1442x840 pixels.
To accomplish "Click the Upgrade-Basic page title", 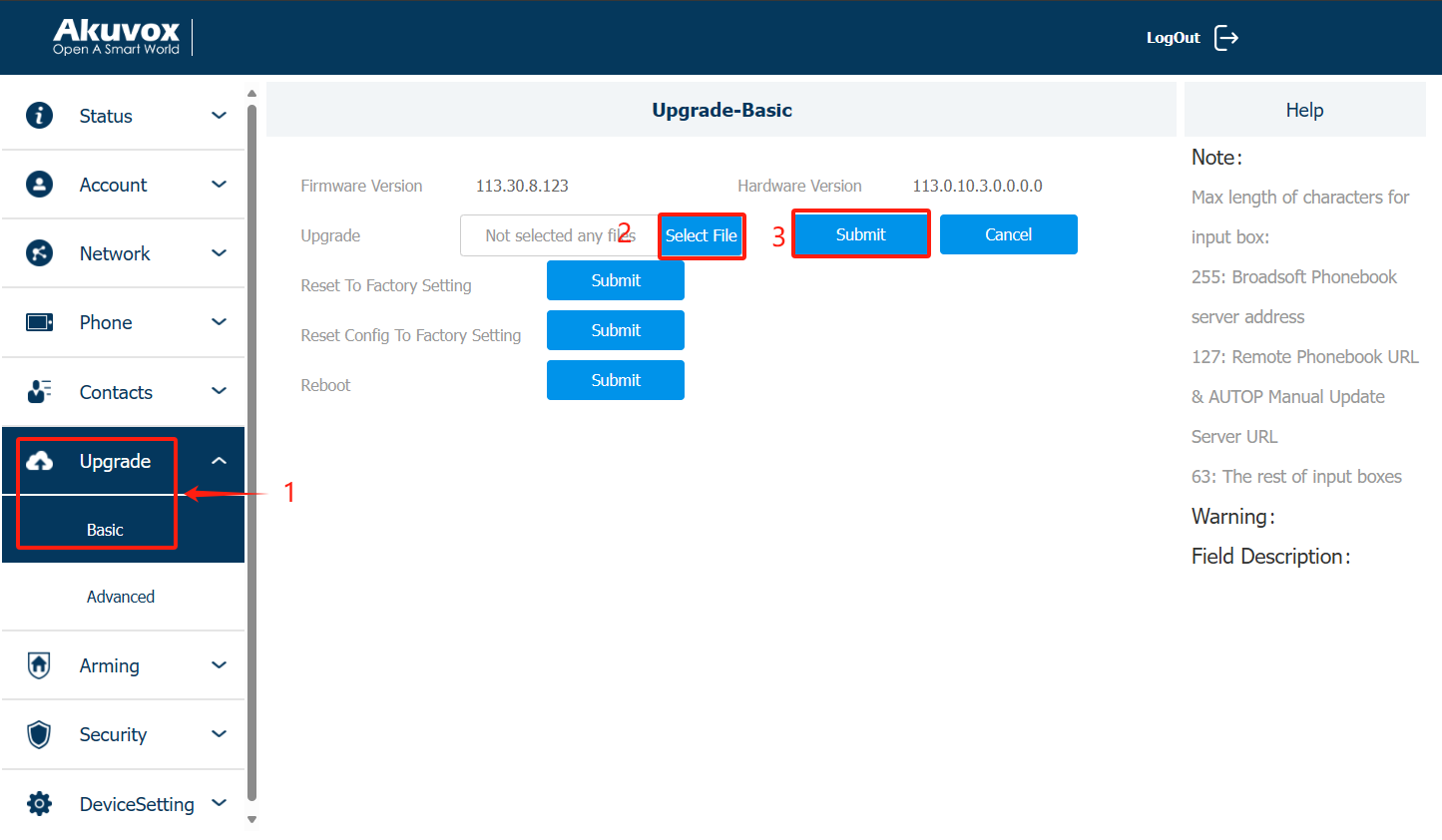I will click(x=721, y=110).
